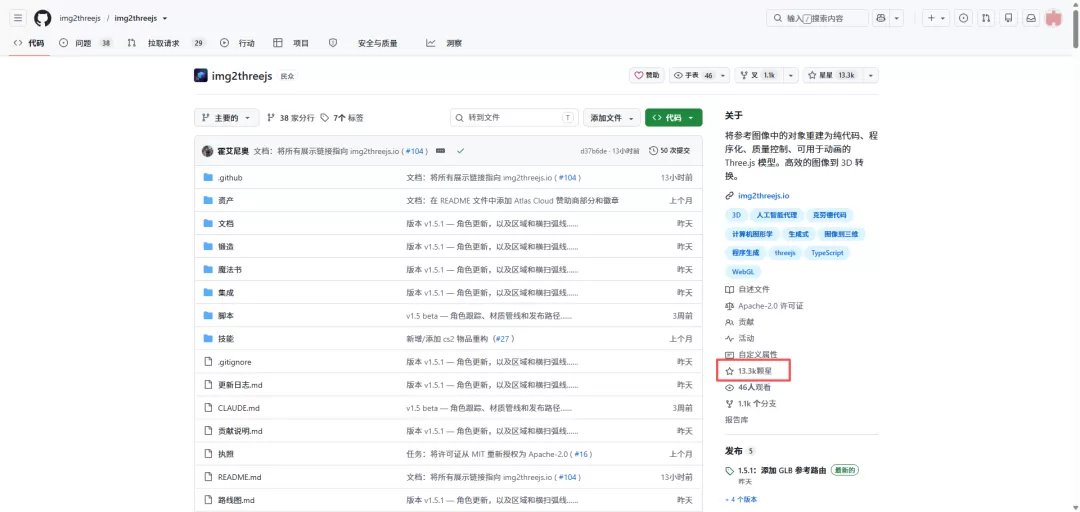
Task: Expand the repository owner switcher caret
Action: point(165,19)
